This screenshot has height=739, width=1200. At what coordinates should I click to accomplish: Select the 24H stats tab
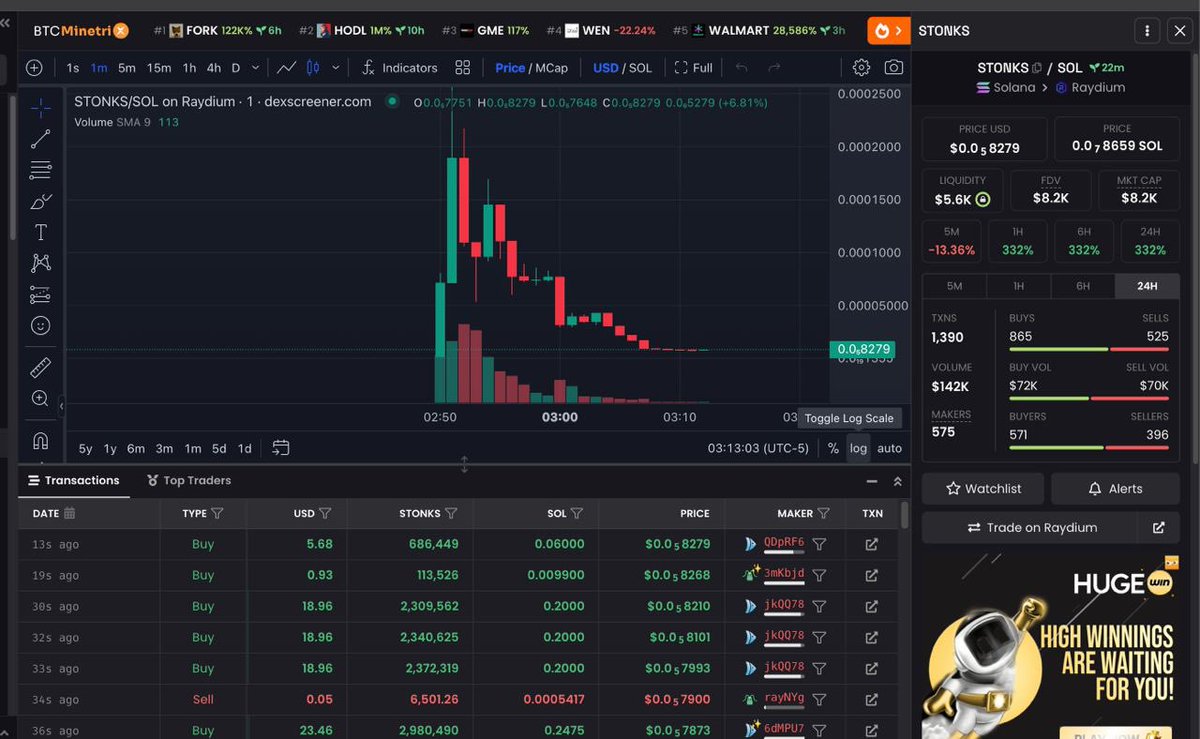click(x=1147, y=286)
